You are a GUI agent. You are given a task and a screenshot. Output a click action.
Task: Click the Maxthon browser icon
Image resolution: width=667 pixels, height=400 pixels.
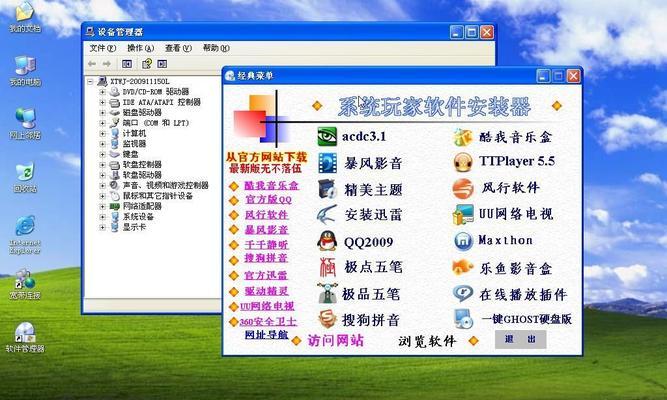(x=463, y=241)
